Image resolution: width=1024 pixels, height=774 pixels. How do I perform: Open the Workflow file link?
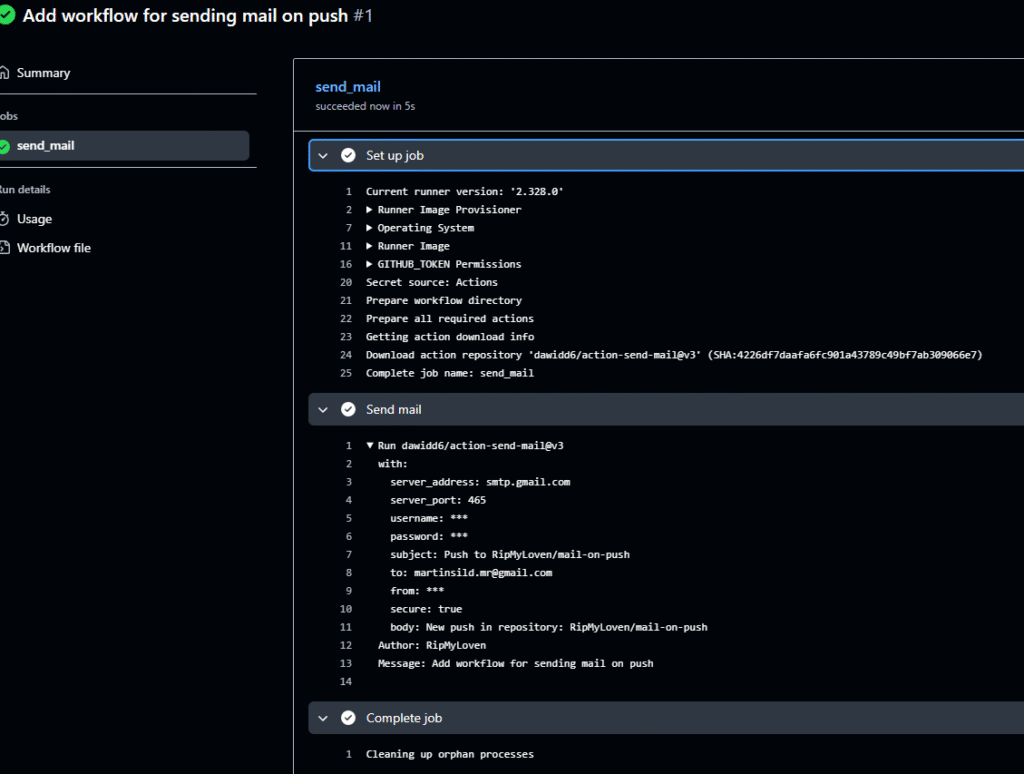pyautogui.click(x=54, y=248)
